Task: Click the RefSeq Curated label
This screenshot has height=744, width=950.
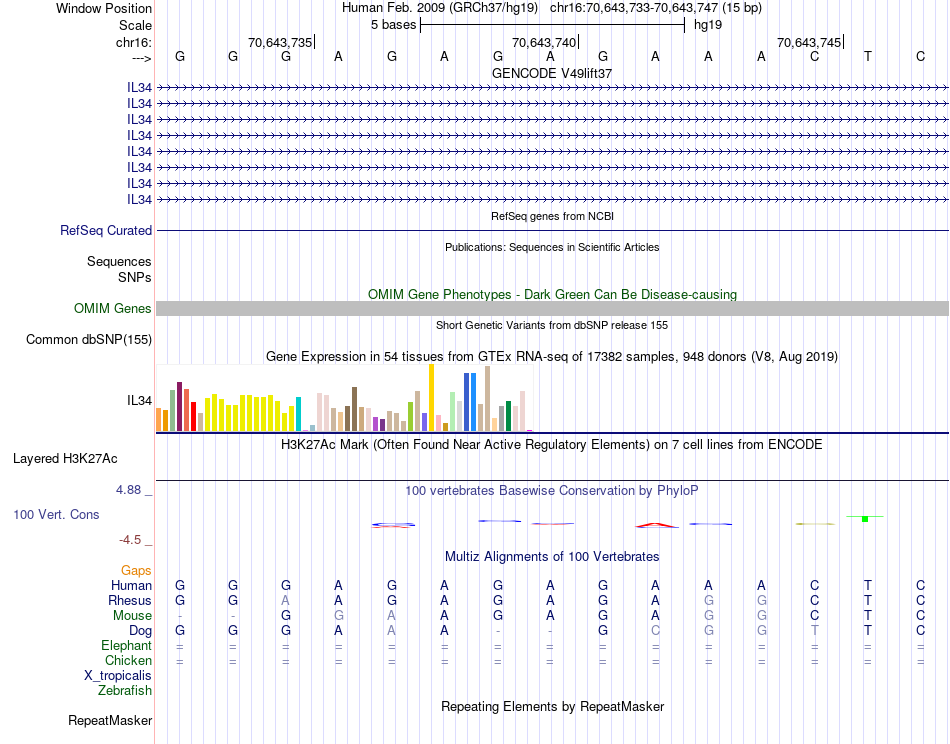Action: click(106, 230)
